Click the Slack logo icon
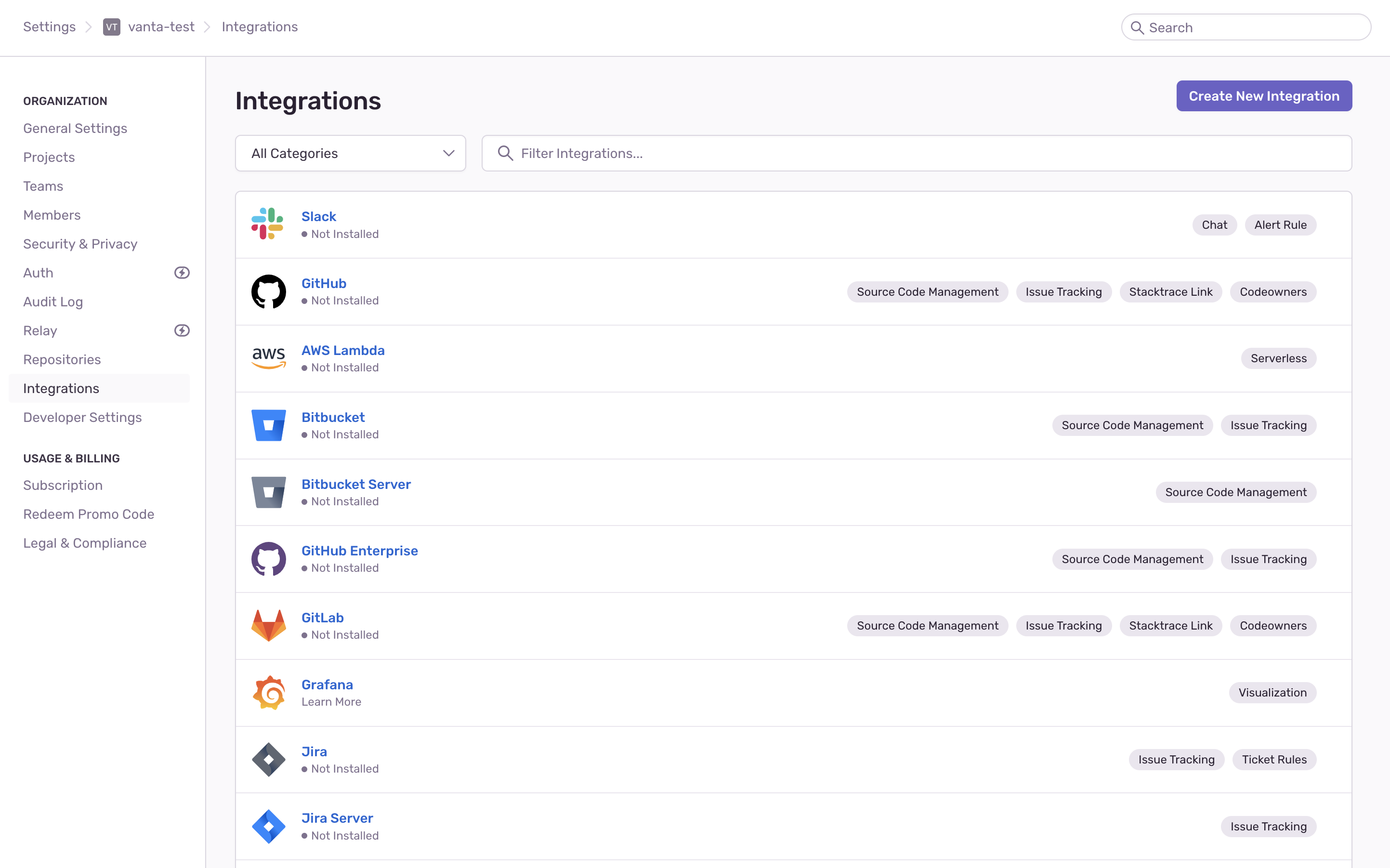 click(x=268, y=224)
